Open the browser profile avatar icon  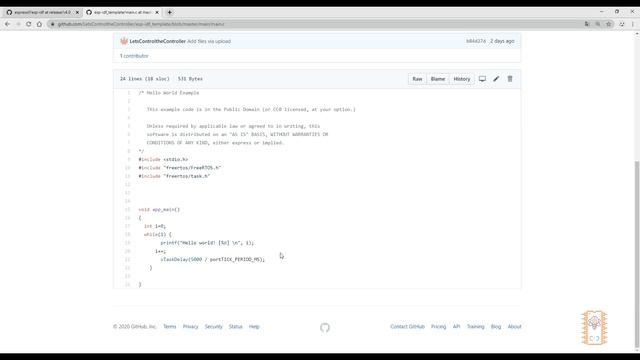click(622, 24)
